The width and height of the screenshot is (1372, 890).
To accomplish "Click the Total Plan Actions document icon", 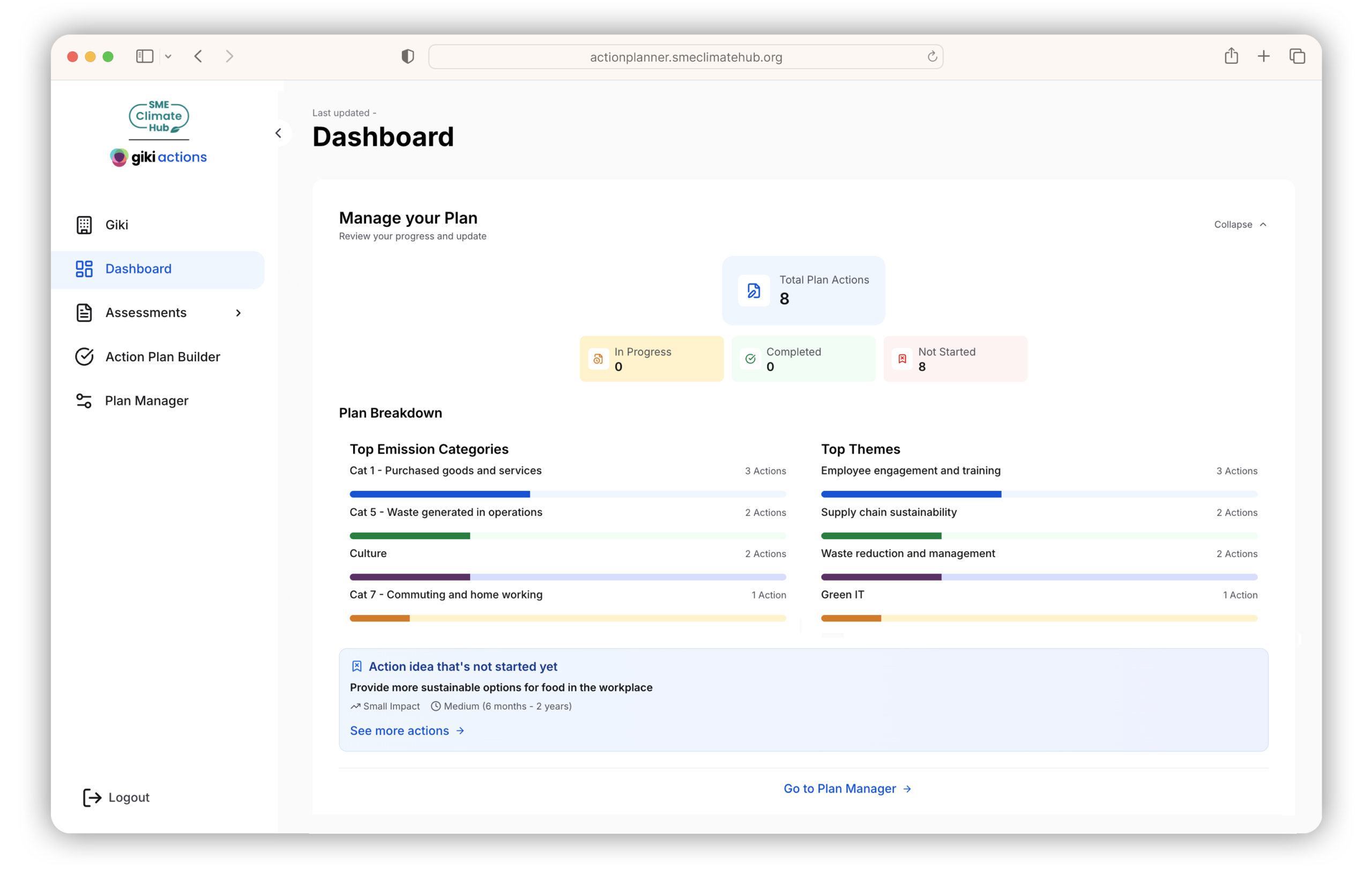I will point(754,291).
